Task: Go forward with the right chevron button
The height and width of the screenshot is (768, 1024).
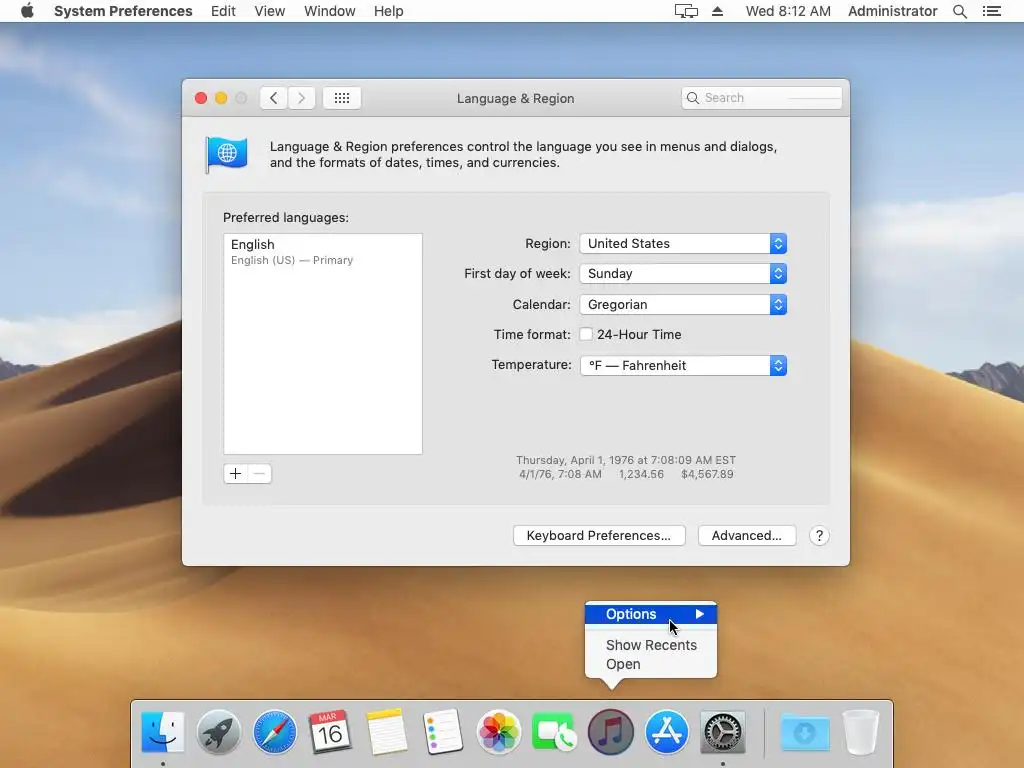Action: click(x=302, y=98)
